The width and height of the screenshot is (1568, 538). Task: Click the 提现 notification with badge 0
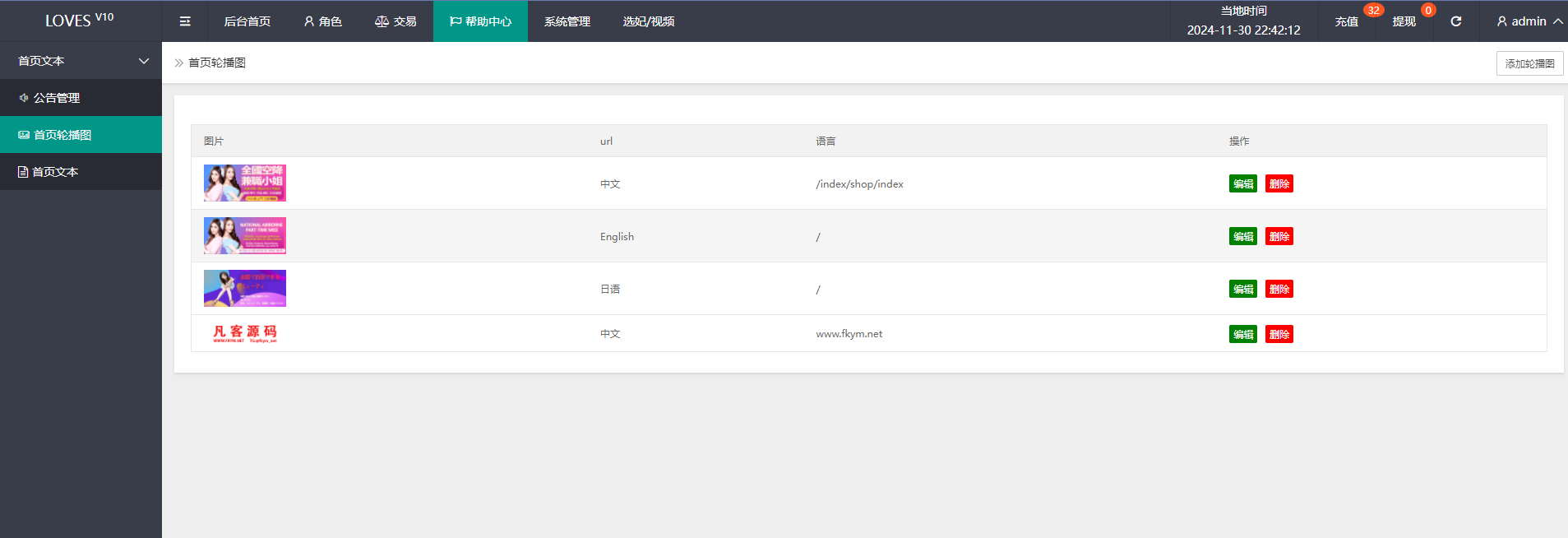1404,21
